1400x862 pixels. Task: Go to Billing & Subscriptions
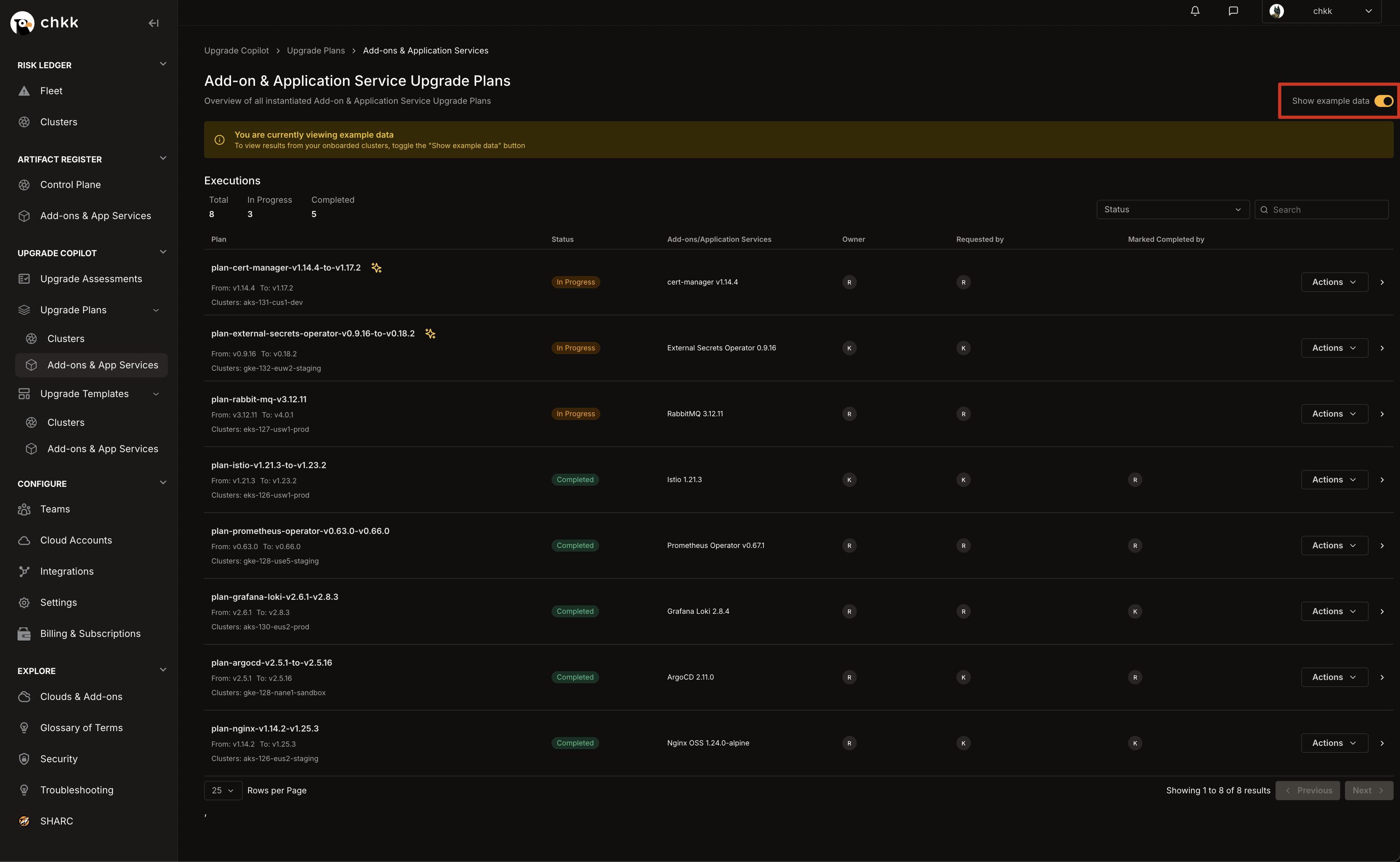point(90,633)
